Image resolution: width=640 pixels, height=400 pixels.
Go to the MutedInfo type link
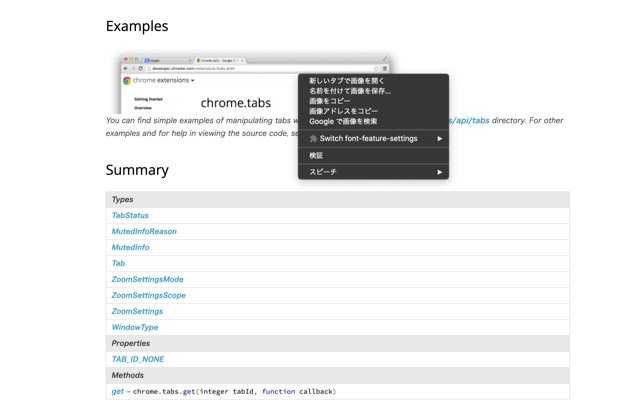(x=130, y=247)
